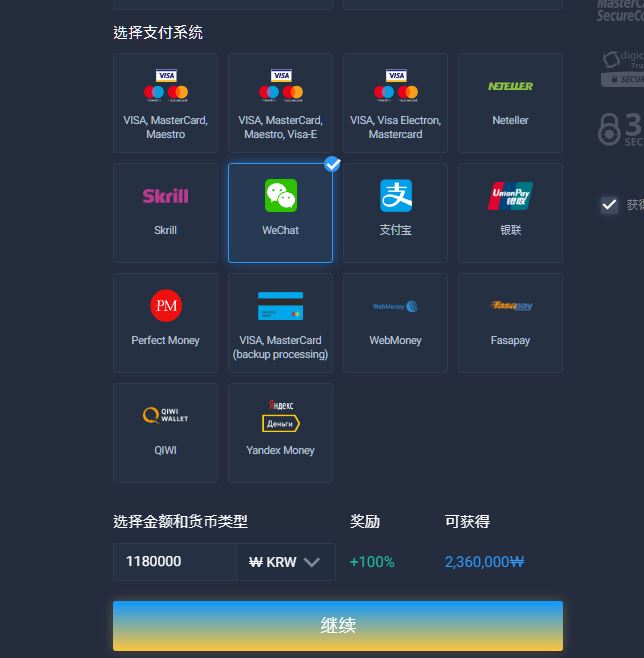Image resolution: width=644 pixels, height=658 pixels.
Task: Select QIWI wallet payment
Action: coord(165,433)
